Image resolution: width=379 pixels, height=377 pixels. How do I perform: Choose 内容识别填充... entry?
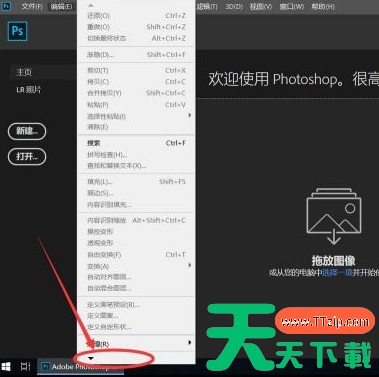pyautogui.click(x=136, y=204)
